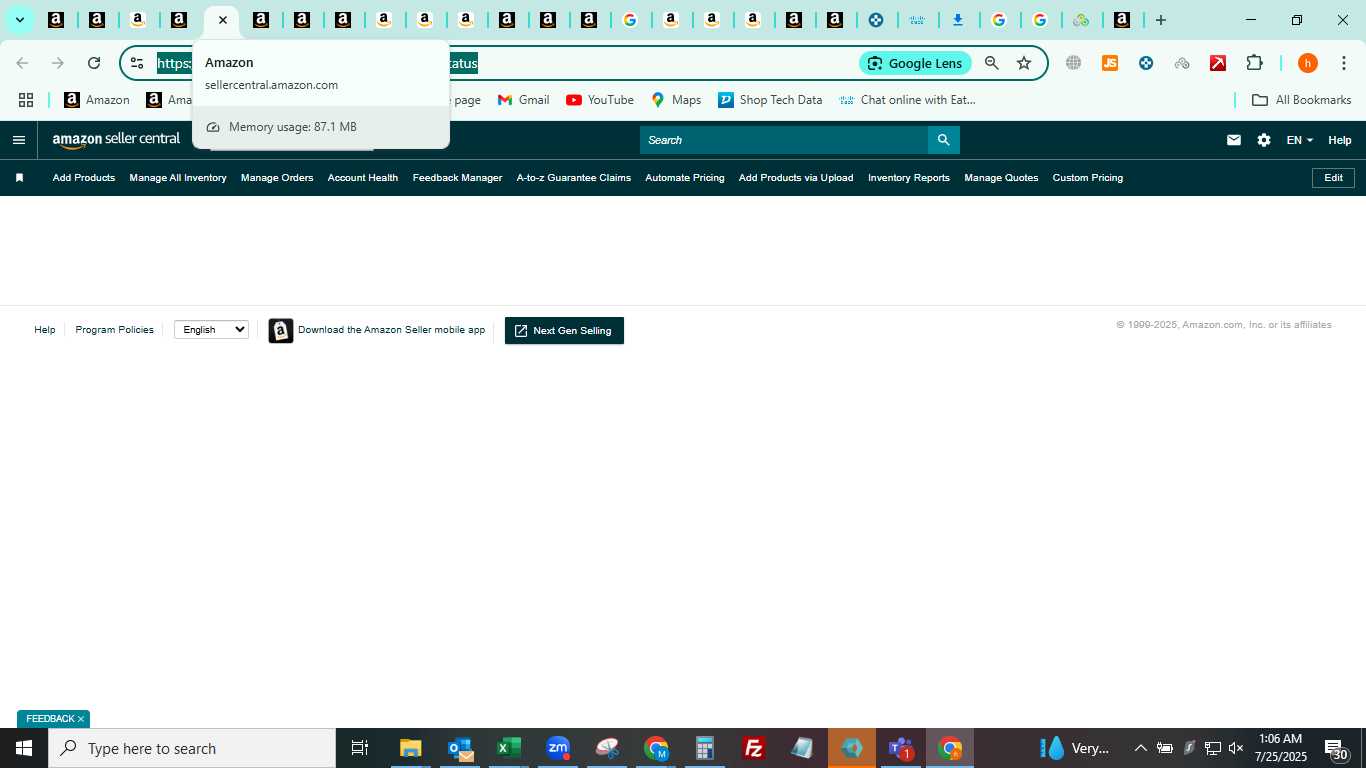1366x768 pixels.
Task: Open Custom Pricing
Action: click(1088, 178)
